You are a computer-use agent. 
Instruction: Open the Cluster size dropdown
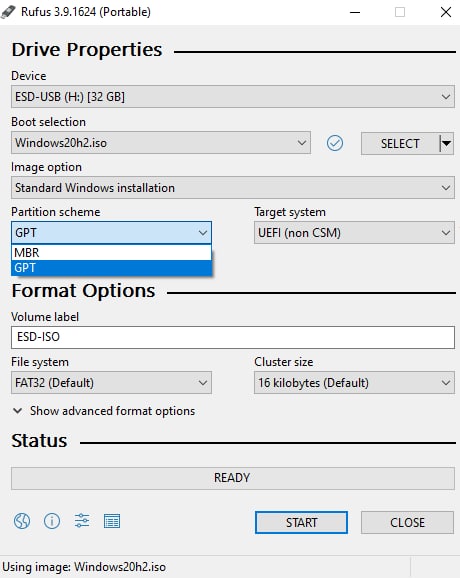tap(354, 383)
